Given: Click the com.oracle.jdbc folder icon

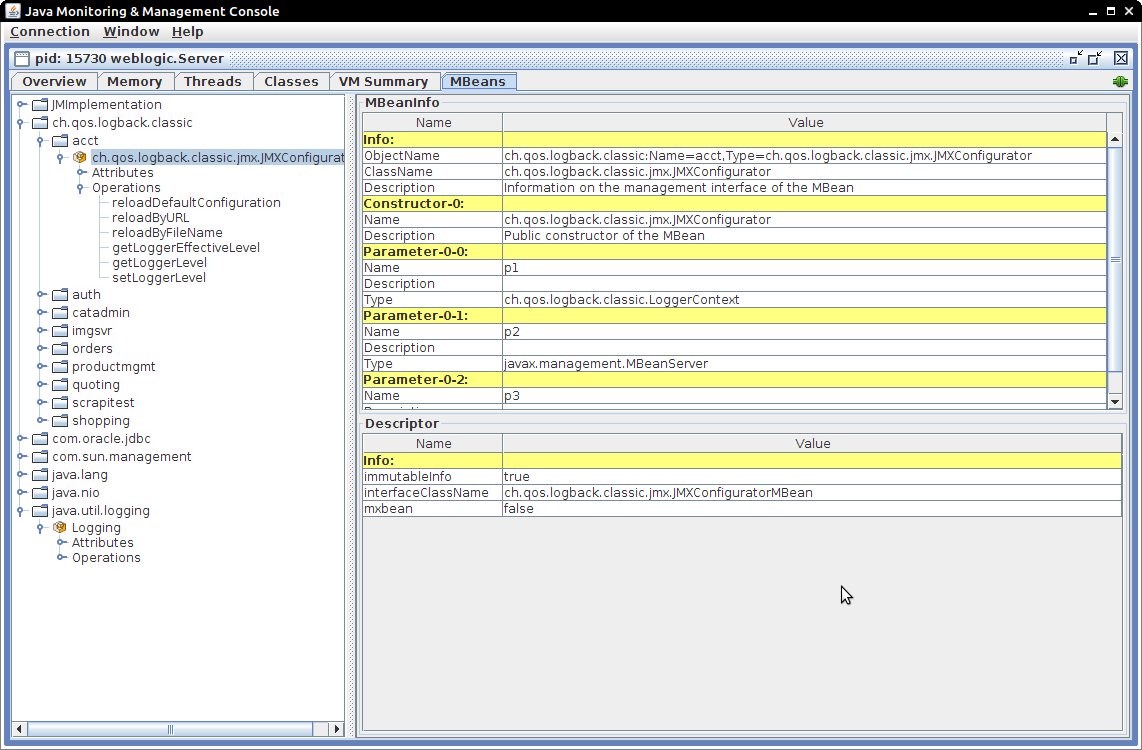Looking at the screenshot, I should (40, 439).
